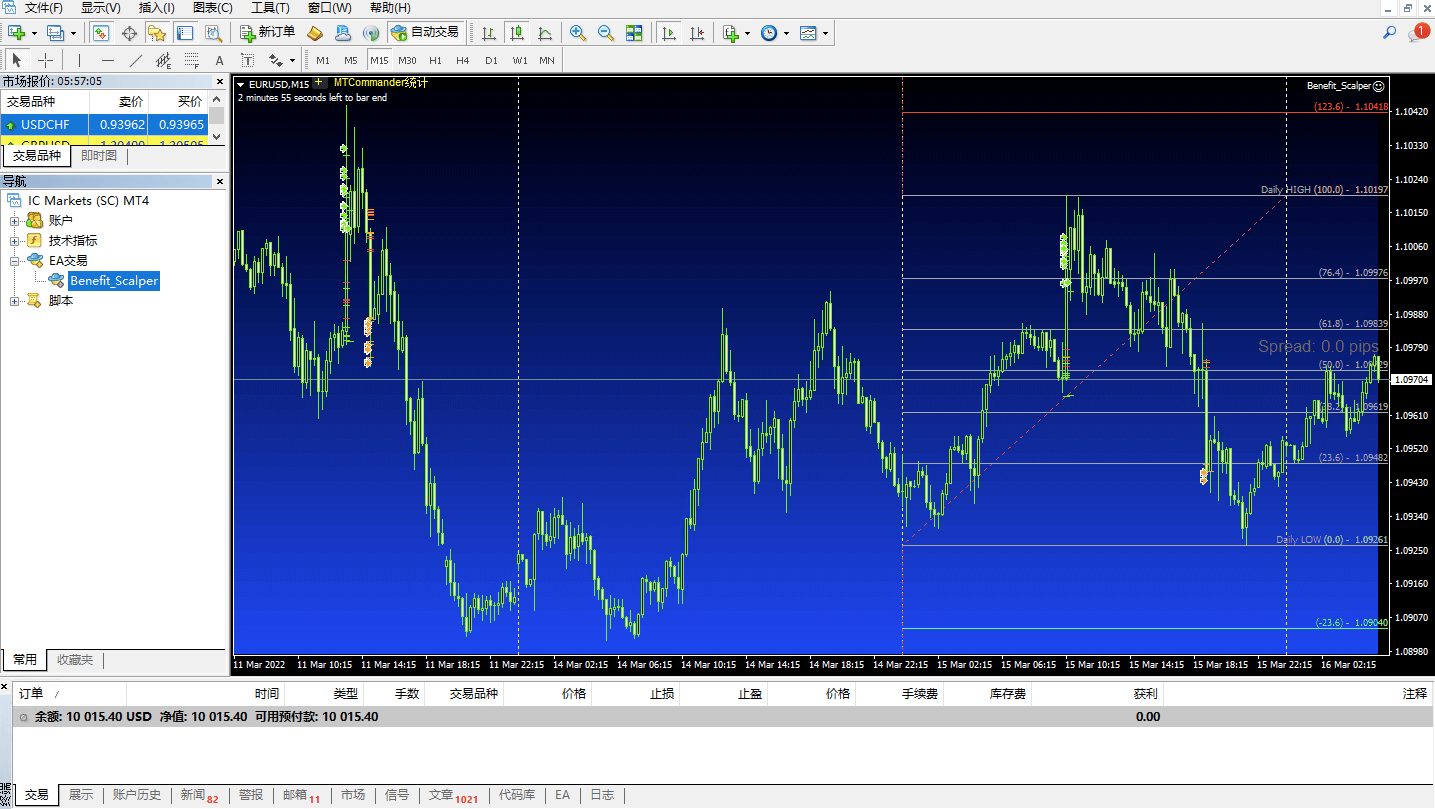Switch chart to bar chart style

[487, 32]
